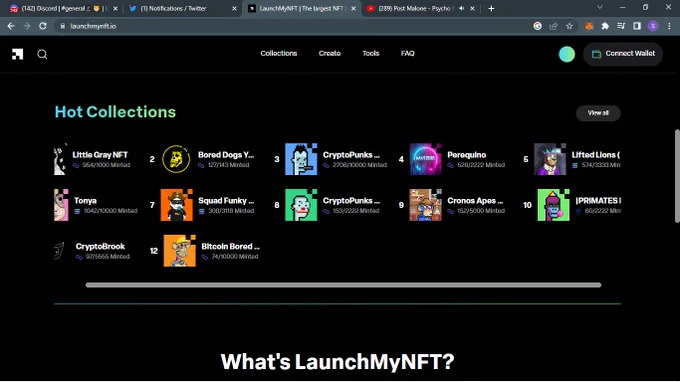The image size is (680, 382).
Task: Open a new browser tab
Action: pos(491,8)
